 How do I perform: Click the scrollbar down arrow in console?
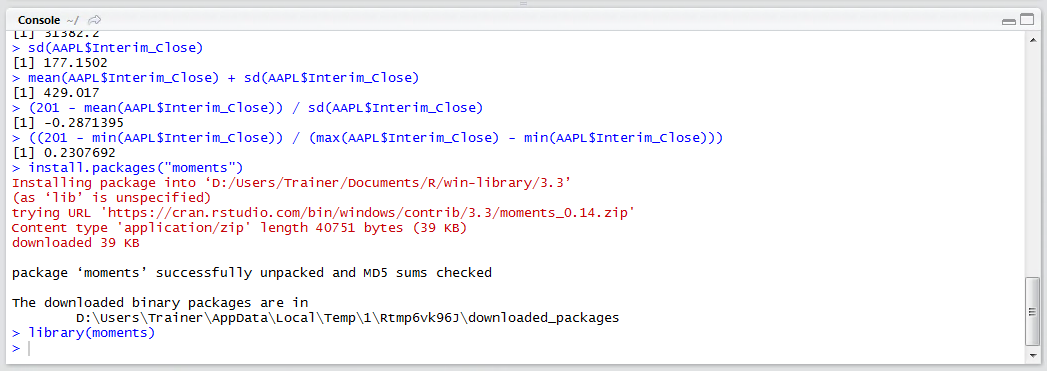(1032, 356)
